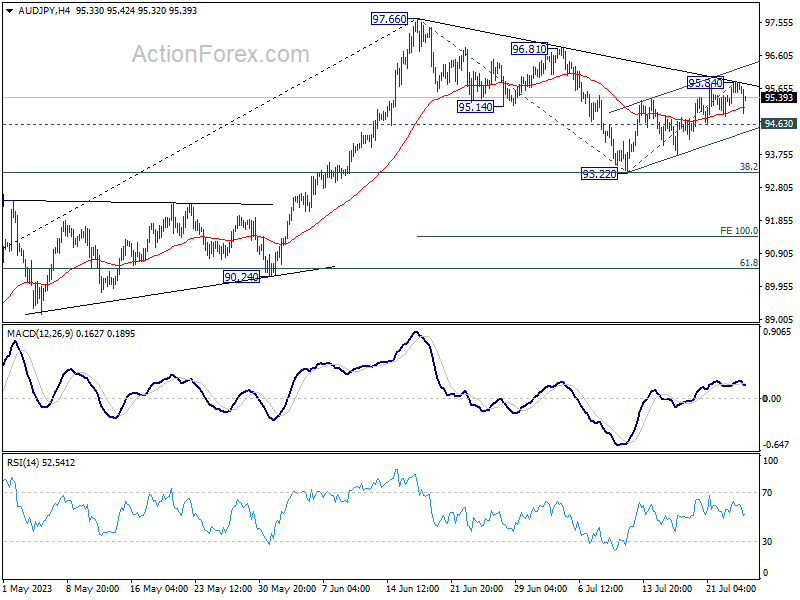Select the 96.810 price label
Viewport: 800px width, 600px height.
point(530,49)
